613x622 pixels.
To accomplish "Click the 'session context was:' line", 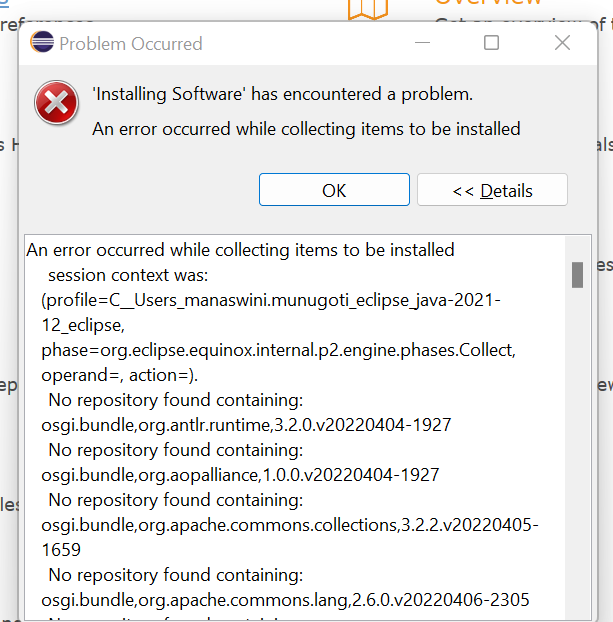I will 128,275.
